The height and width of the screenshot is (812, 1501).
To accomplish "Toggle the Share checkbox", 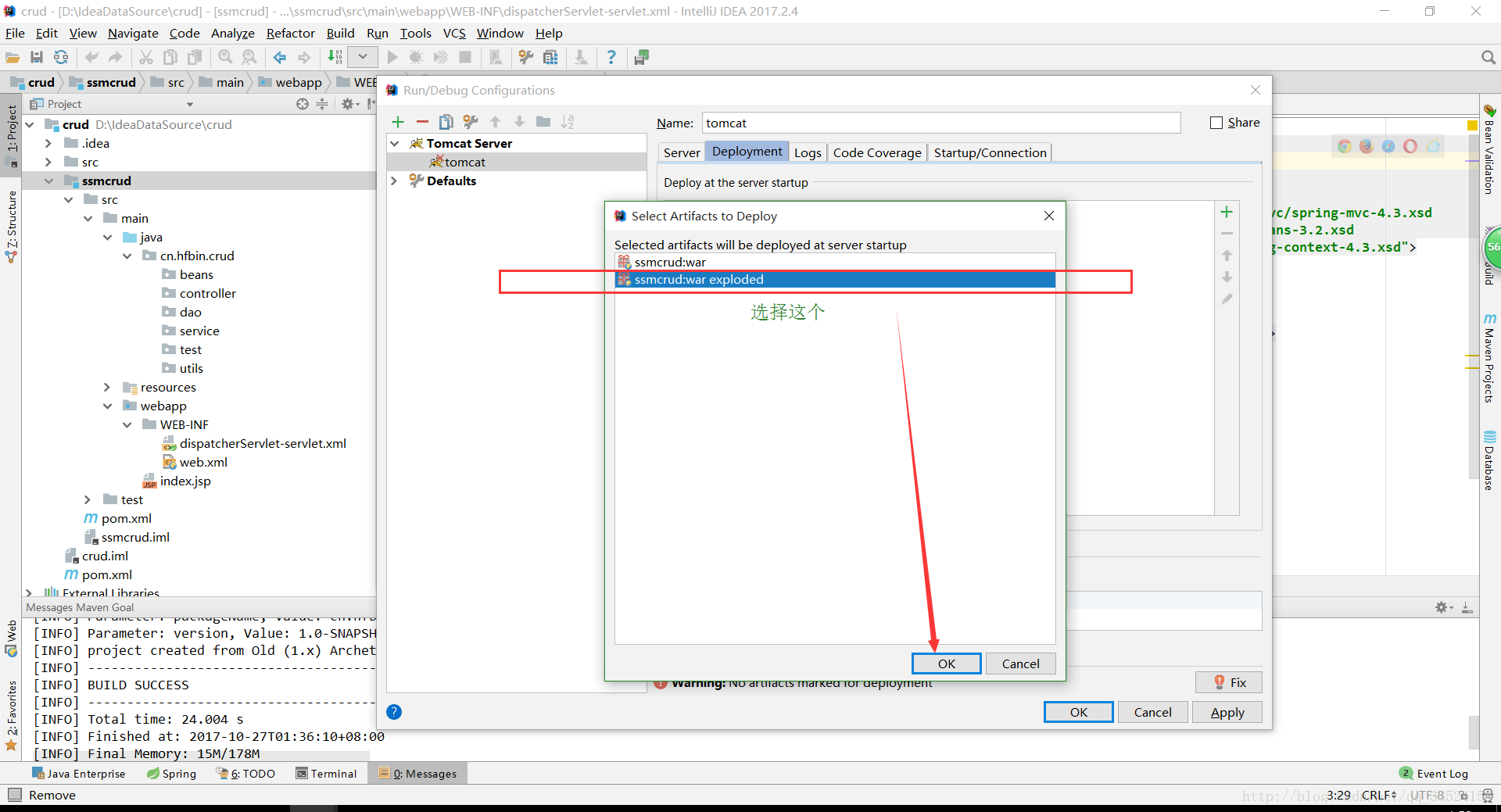I will 1216,123.
